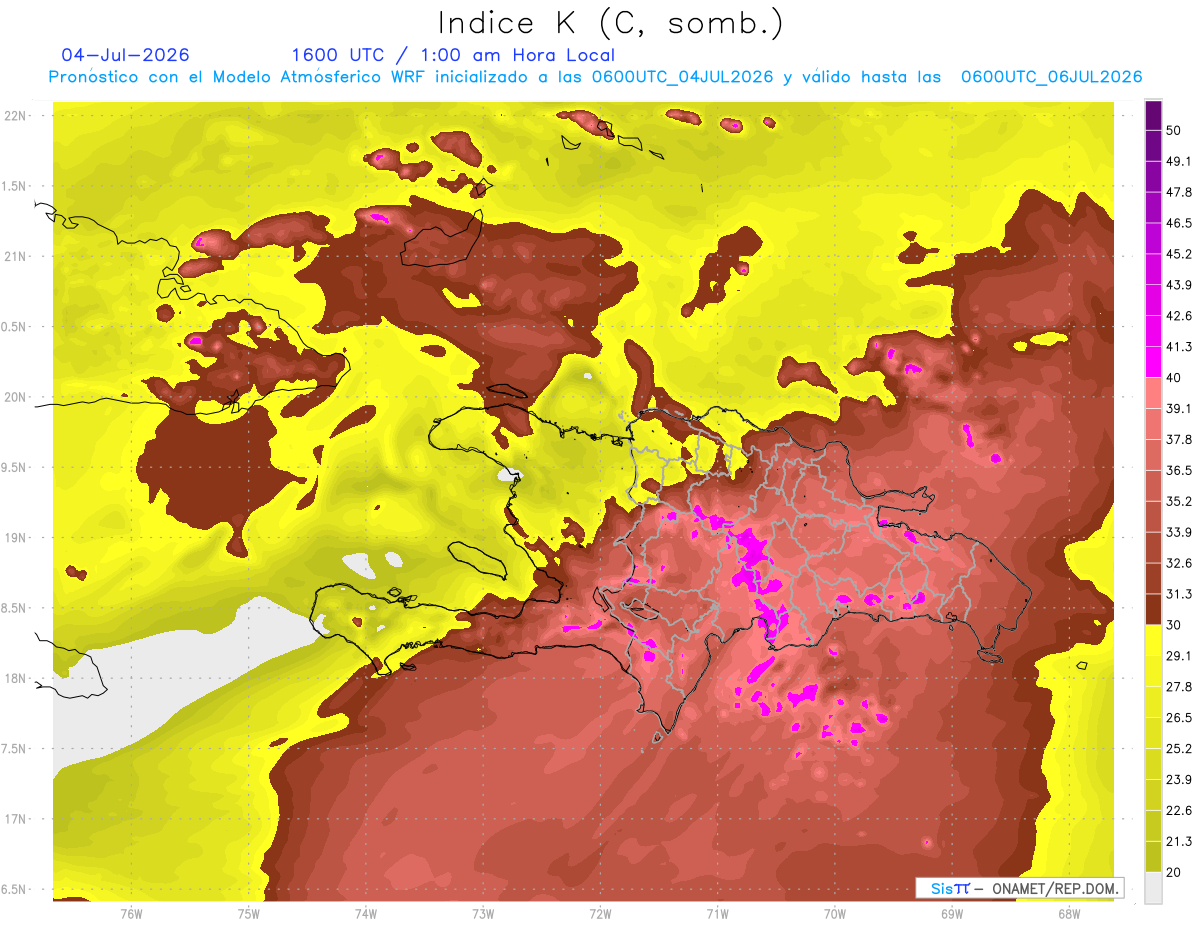Click the colorbar value '40'
Viewport: 1200px width, 927px height.
[1175, 378]
